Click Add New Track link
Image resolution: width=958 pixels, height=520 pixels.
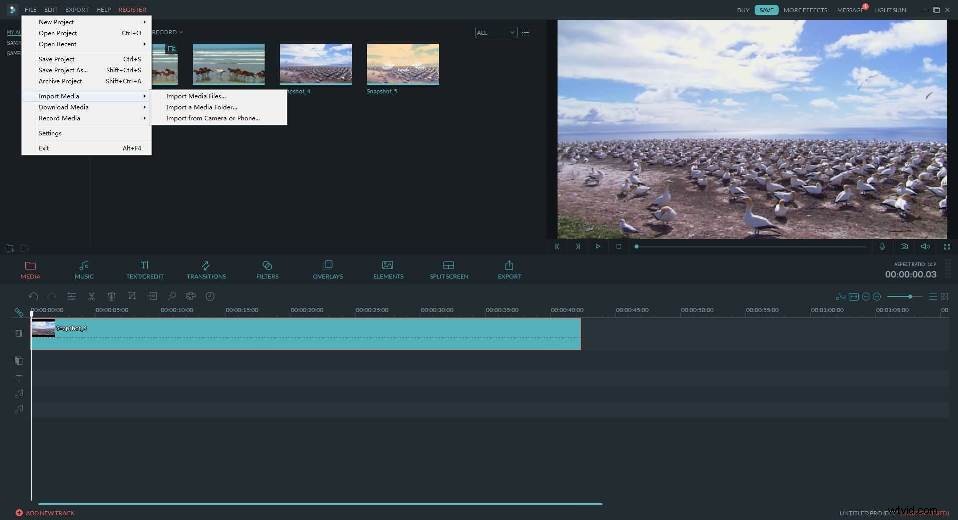click(x=45, y=513)
